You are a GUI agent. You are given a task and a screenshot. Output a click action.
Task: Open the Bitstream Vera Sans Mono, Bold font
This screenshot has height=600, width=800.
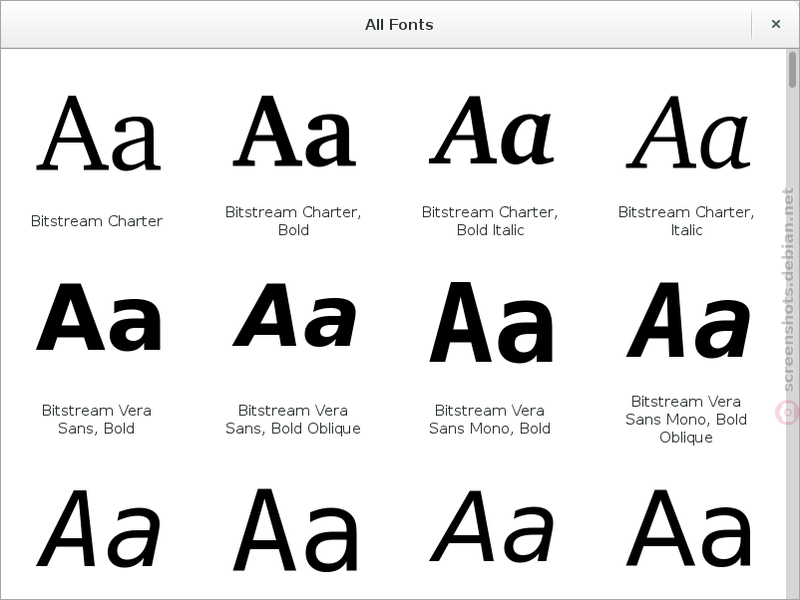(x=490, y=322)
